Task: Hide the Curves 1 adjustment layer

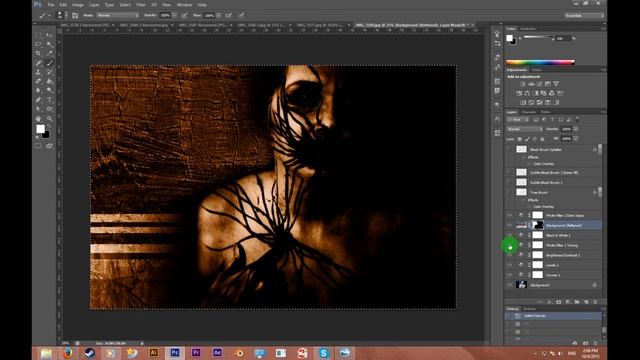Action: (x=509, y=275)
